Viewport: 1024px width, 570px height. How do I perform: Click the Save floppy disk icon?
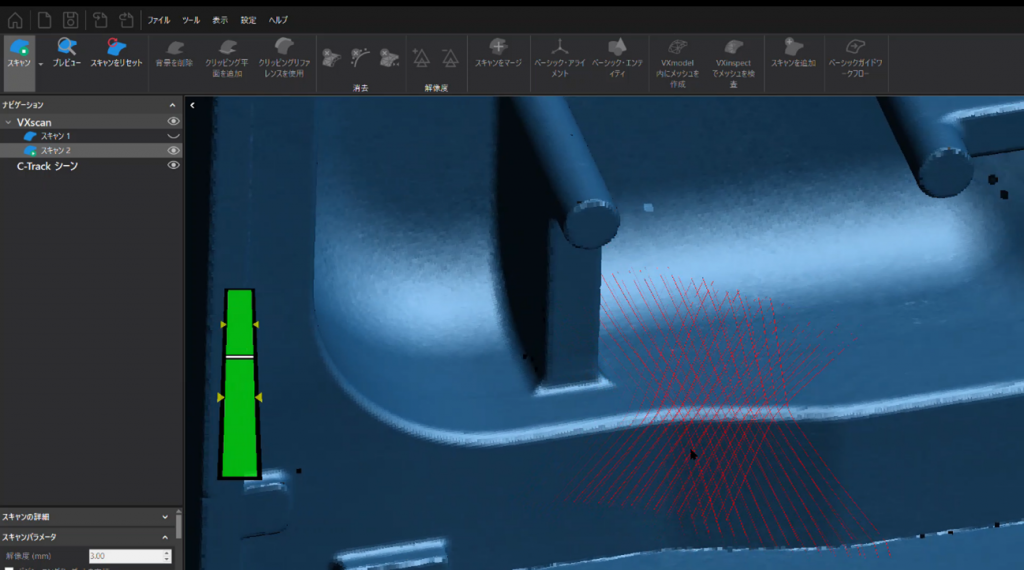click(70, 20)
